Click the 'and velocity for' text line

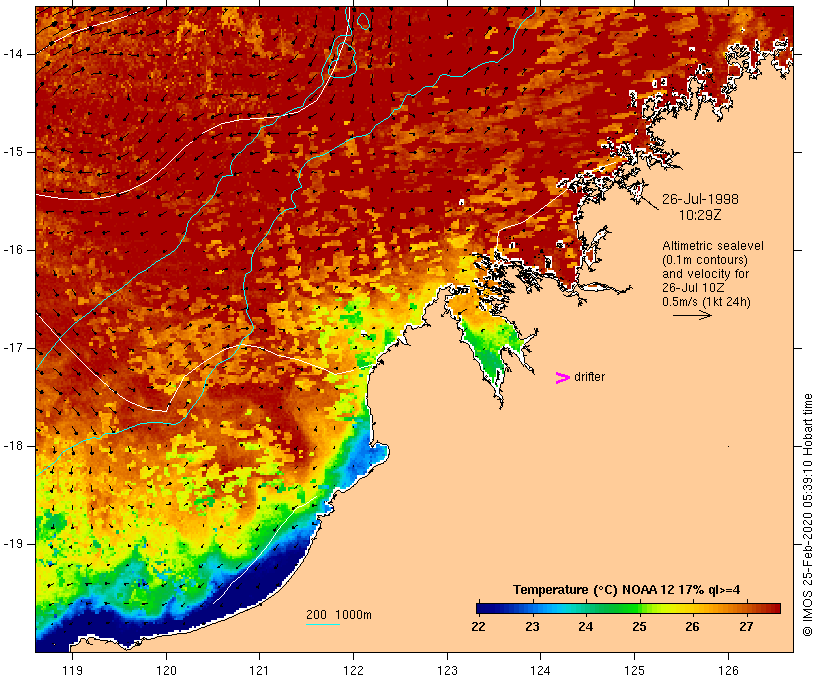(705, 274)
